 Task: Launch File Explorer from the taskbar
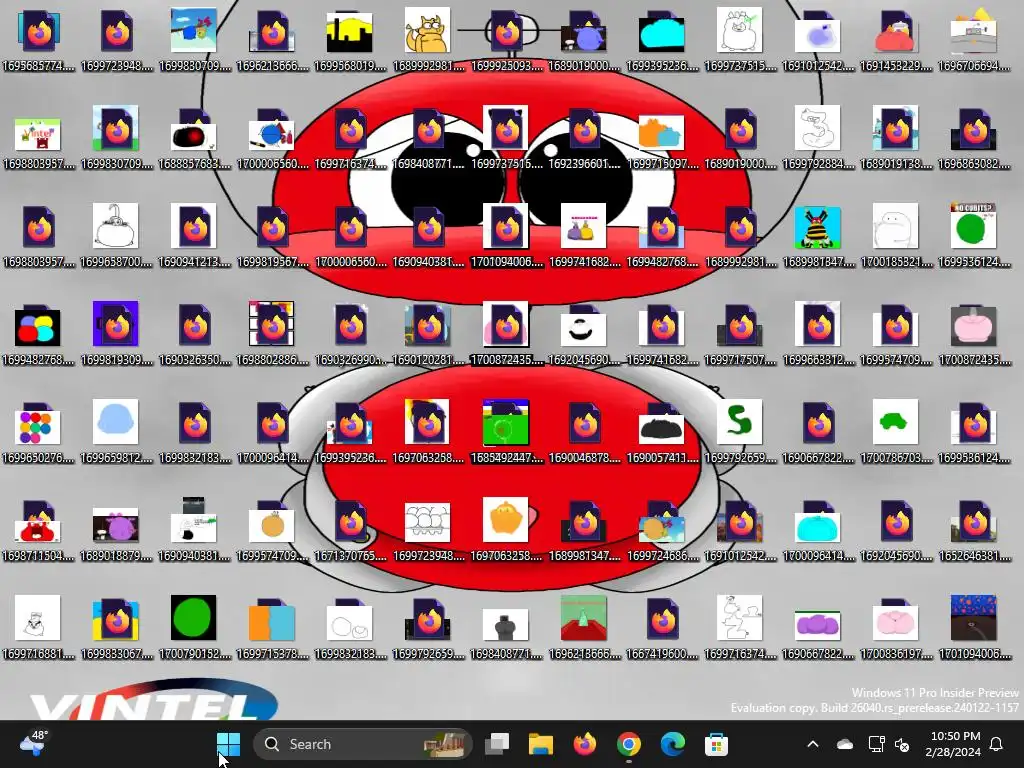[541, 744]
